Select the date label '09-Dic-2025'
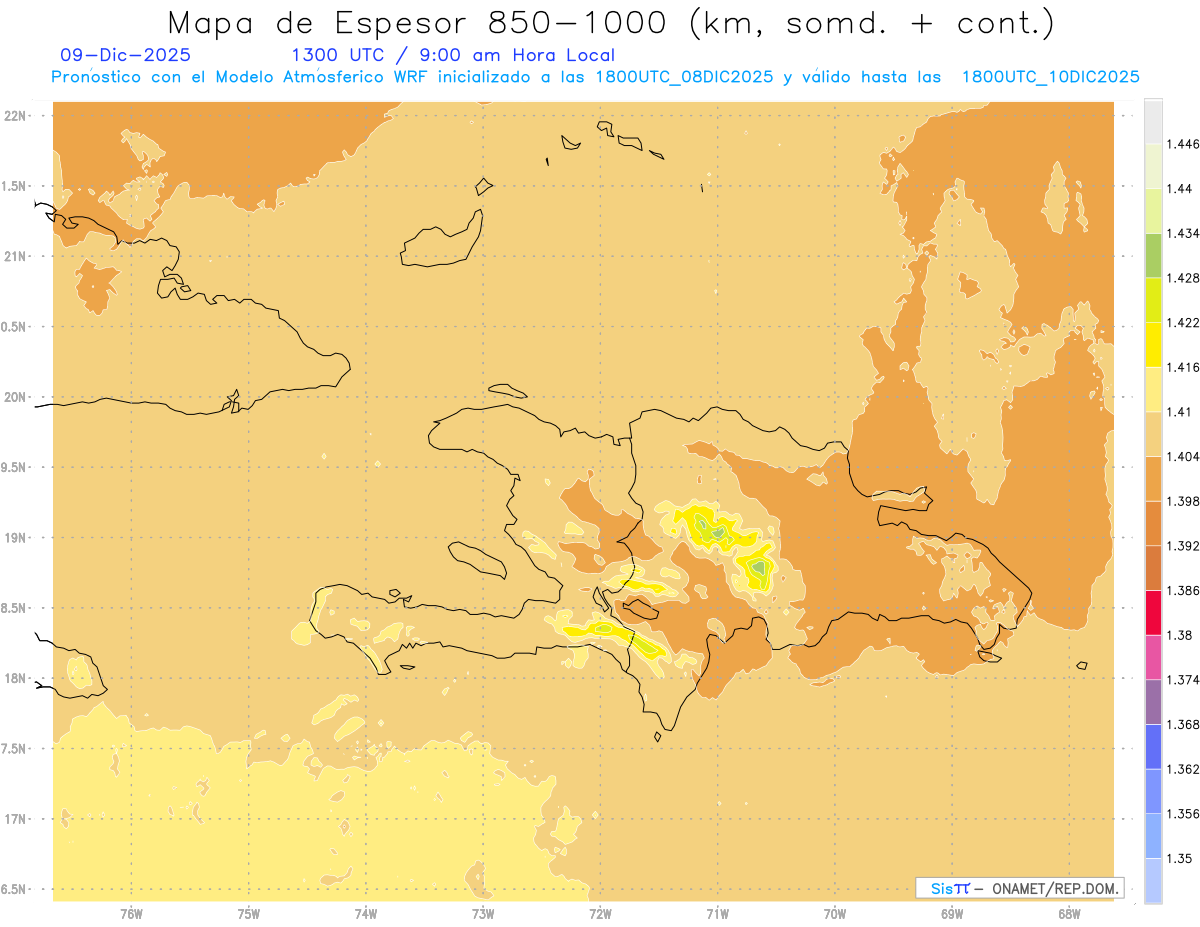 tap(126, 55)
